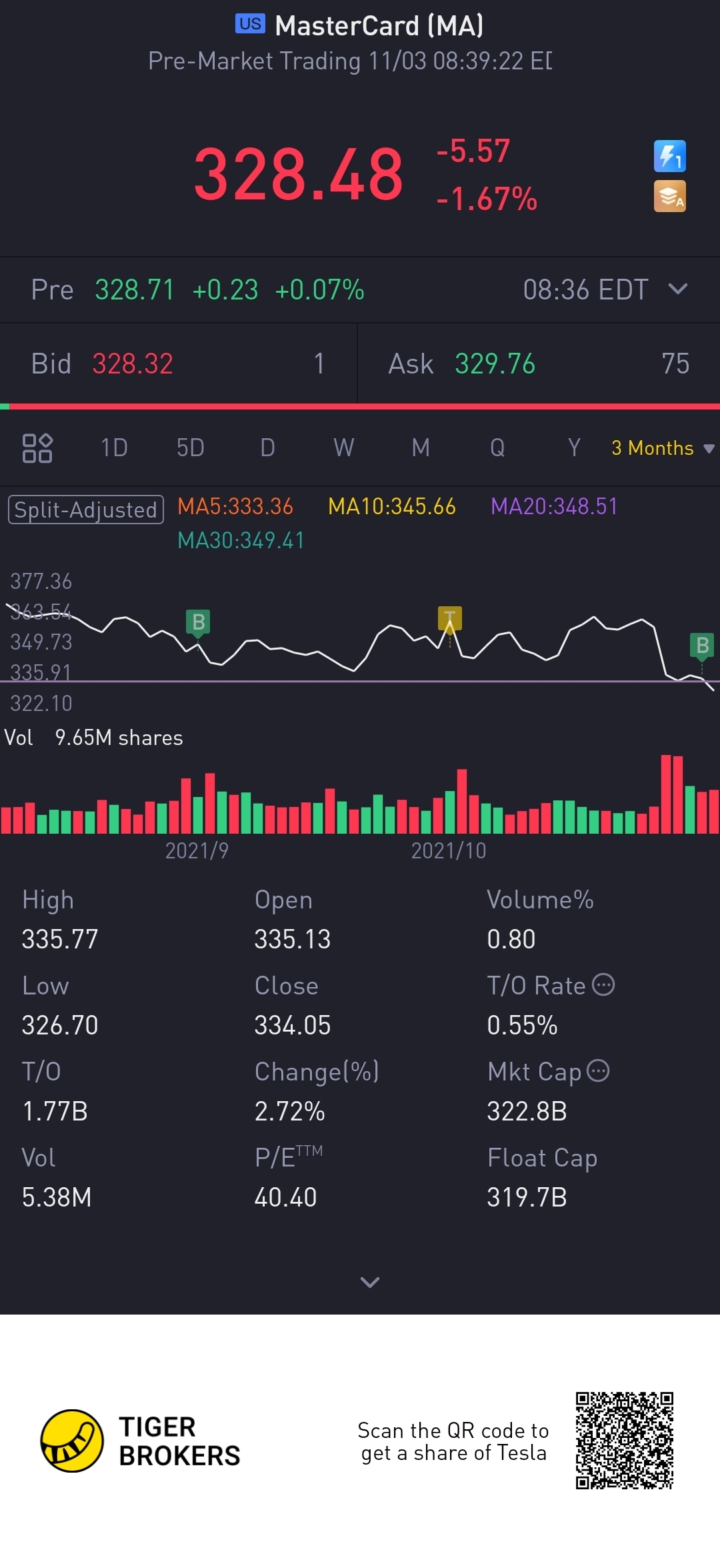This screenshot has width=720, height=1568.
Task: Tap the T/O value 1.77B
Action: tap(55, 1111)
